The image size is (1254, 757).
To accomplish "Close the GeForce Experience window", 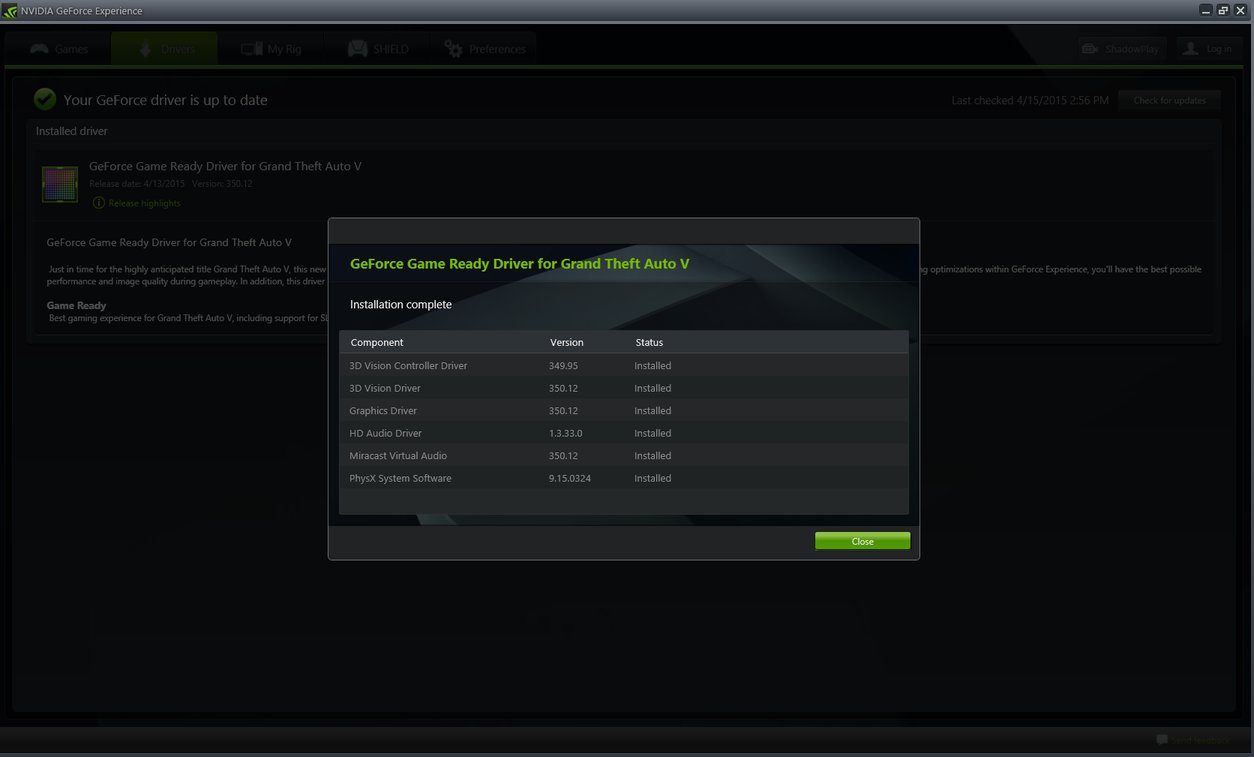I will click(1240, 10).
